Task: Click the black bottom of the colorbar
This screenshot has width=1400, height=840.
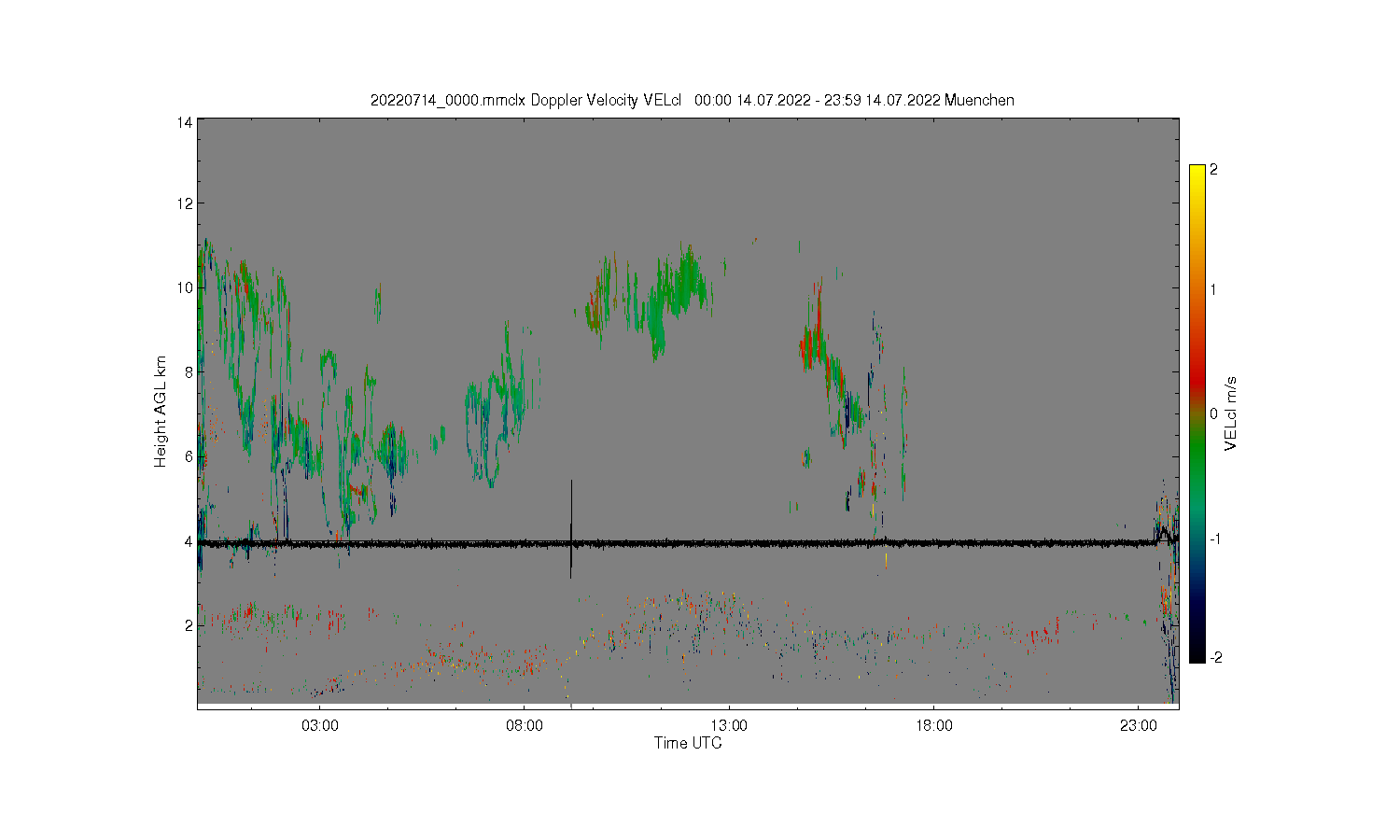Action: point(1197,653)
